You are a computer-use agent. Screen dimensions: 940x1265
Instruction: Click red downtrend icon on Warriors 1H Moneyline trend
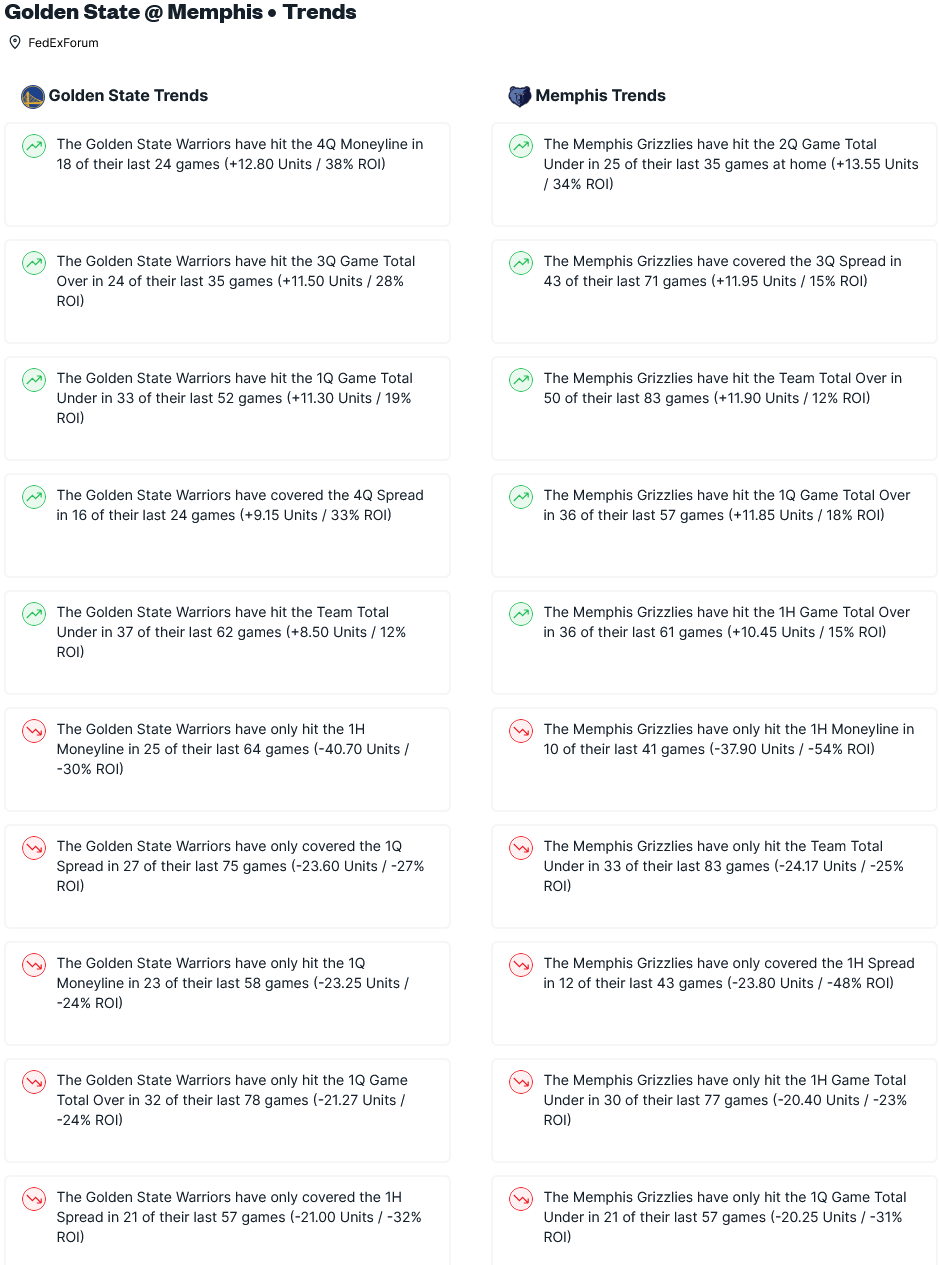[x=34, y=731]
